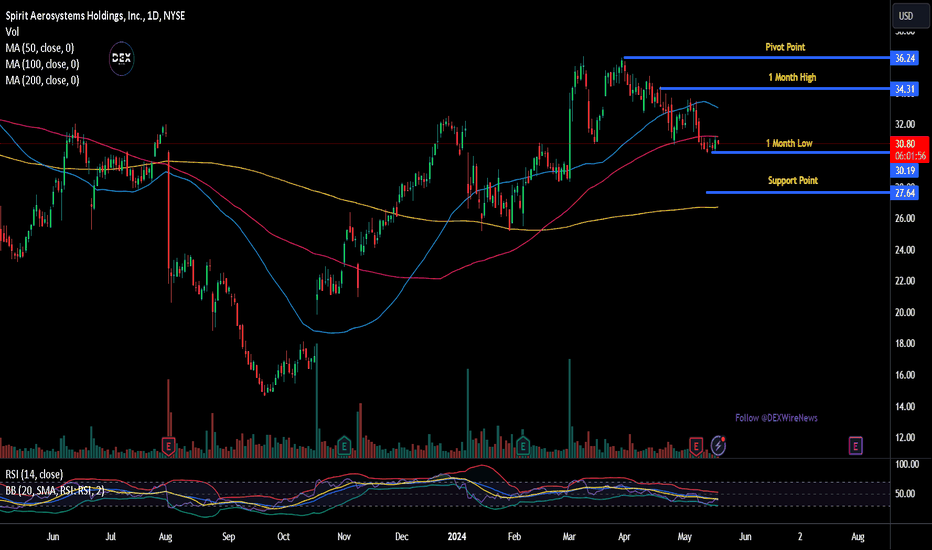The width and height of the screenshot is (932, 550).
Task: Click the green earnings marker in February
Action: click(522, 445)
